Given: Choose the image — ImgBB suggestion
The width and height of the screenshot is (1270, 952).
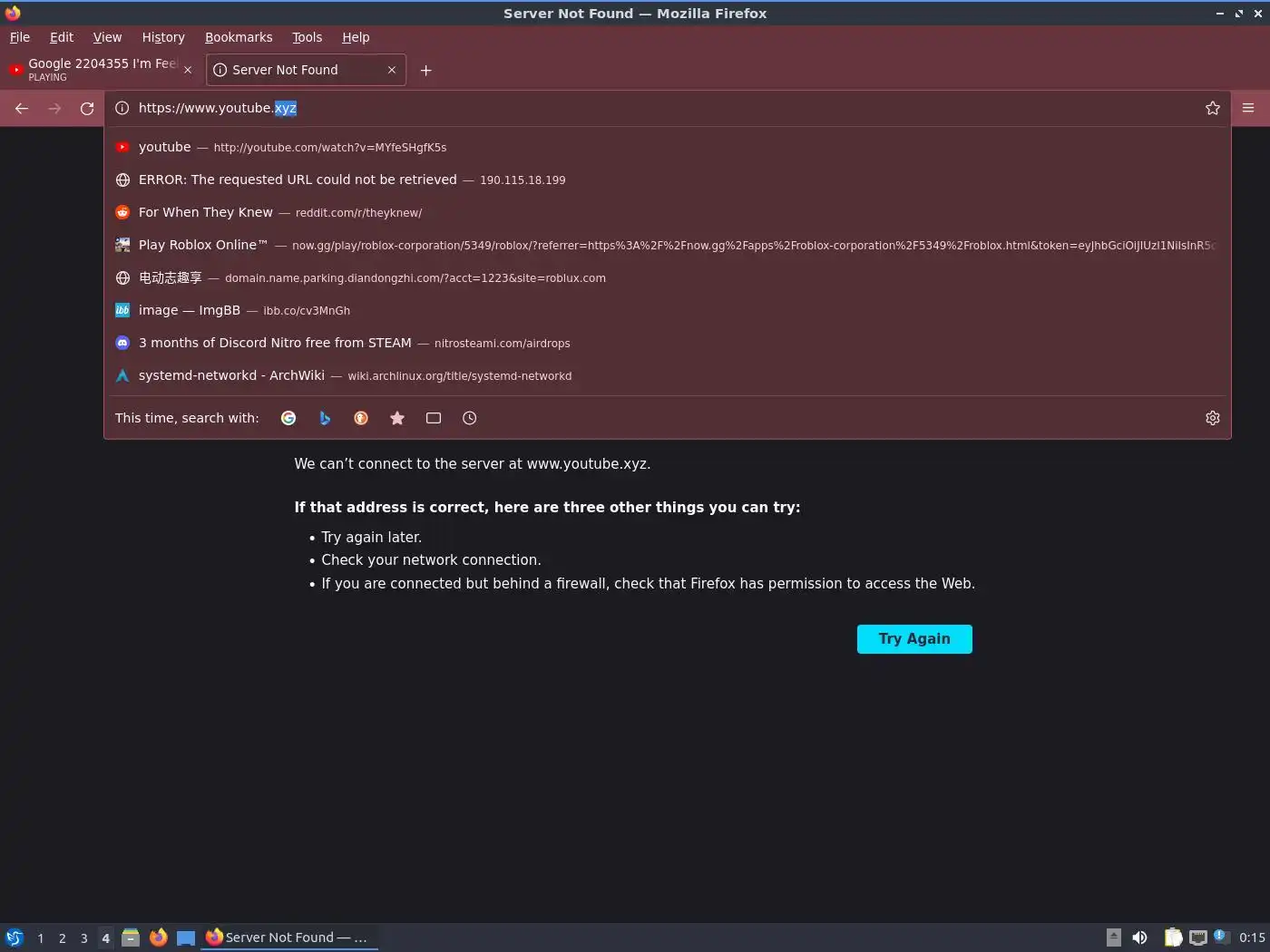Looking at the screenshot, I should click(667, 310).
